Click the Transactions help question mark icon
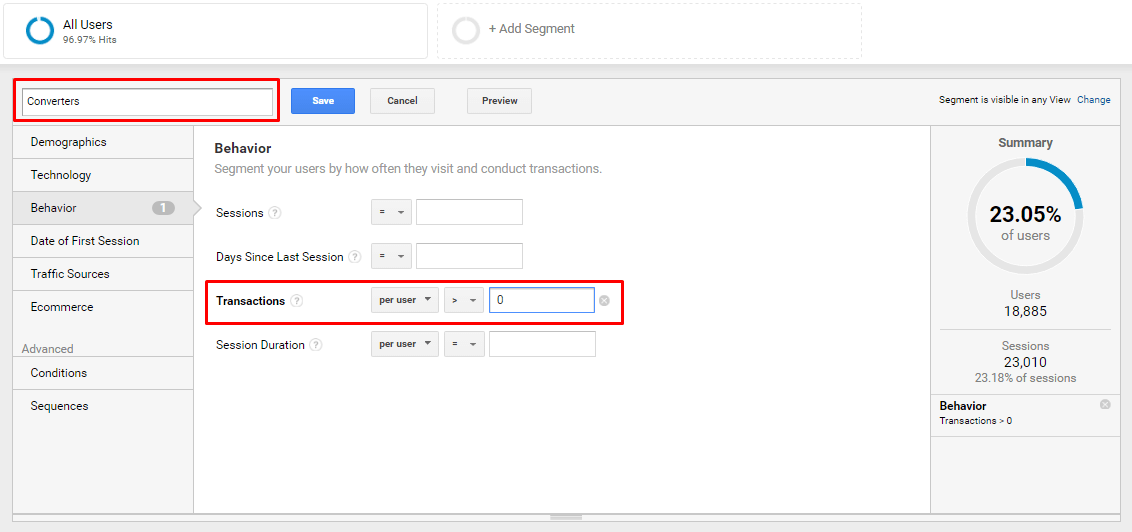Screen dimensions: 1132x532 [x=296, y=301]
